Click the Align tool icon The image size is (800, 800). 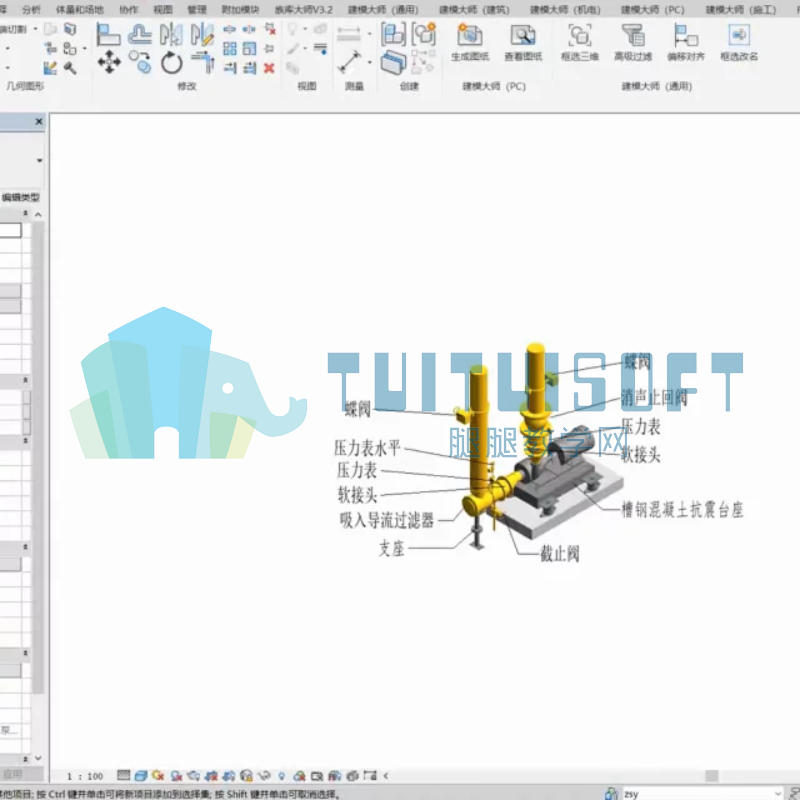(109, 34)
